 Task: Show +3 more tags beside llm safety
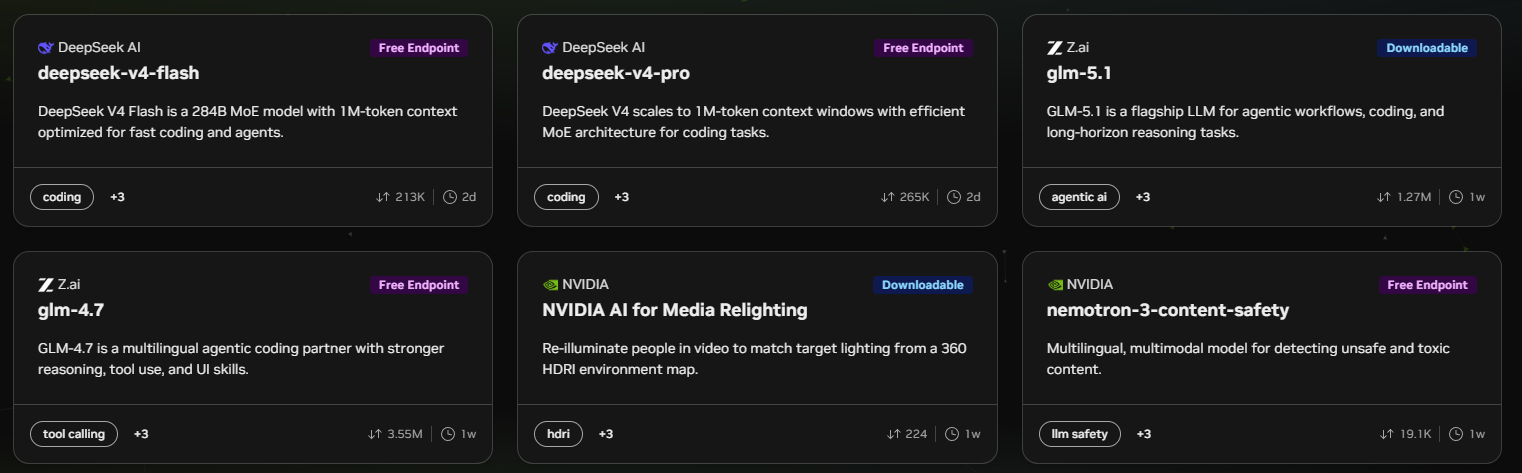[x=1144, y=434]
